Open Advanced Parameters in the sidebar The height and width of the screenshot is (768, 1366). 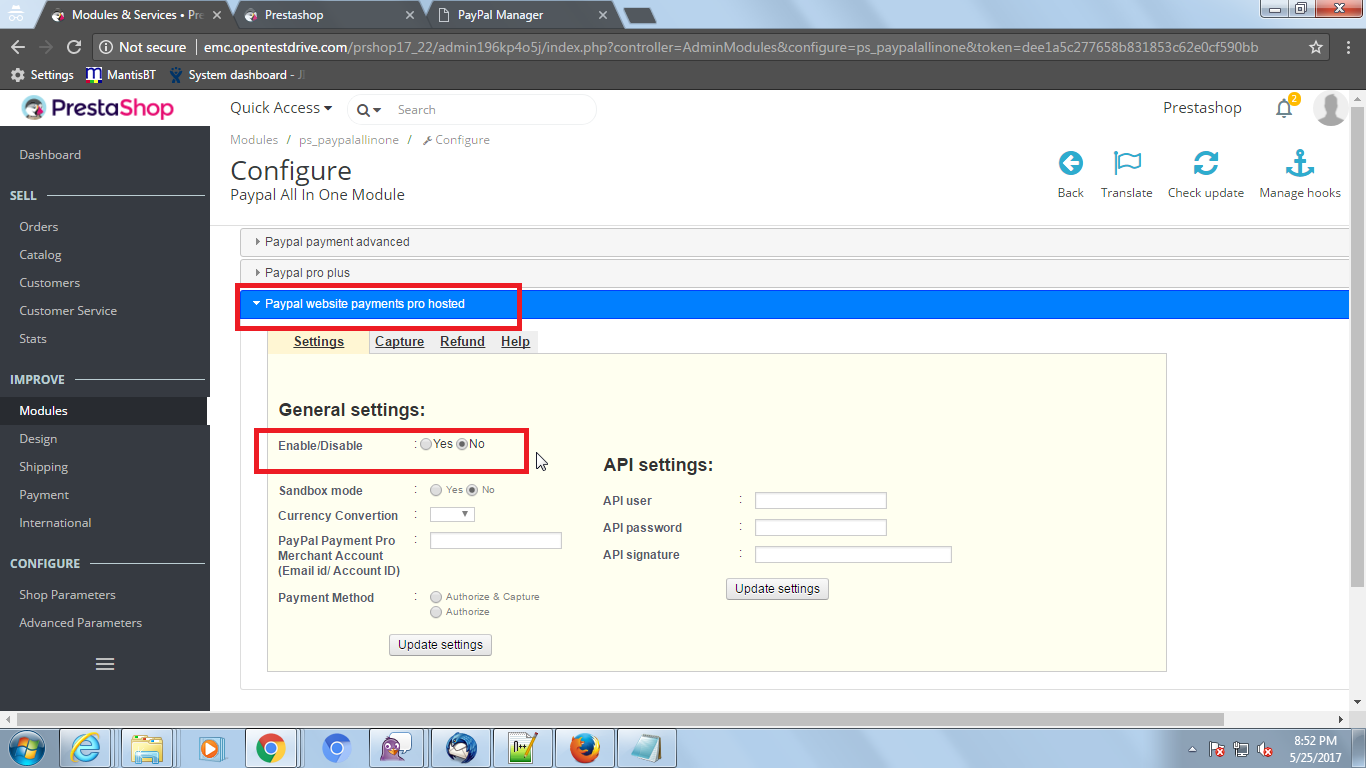80,623
